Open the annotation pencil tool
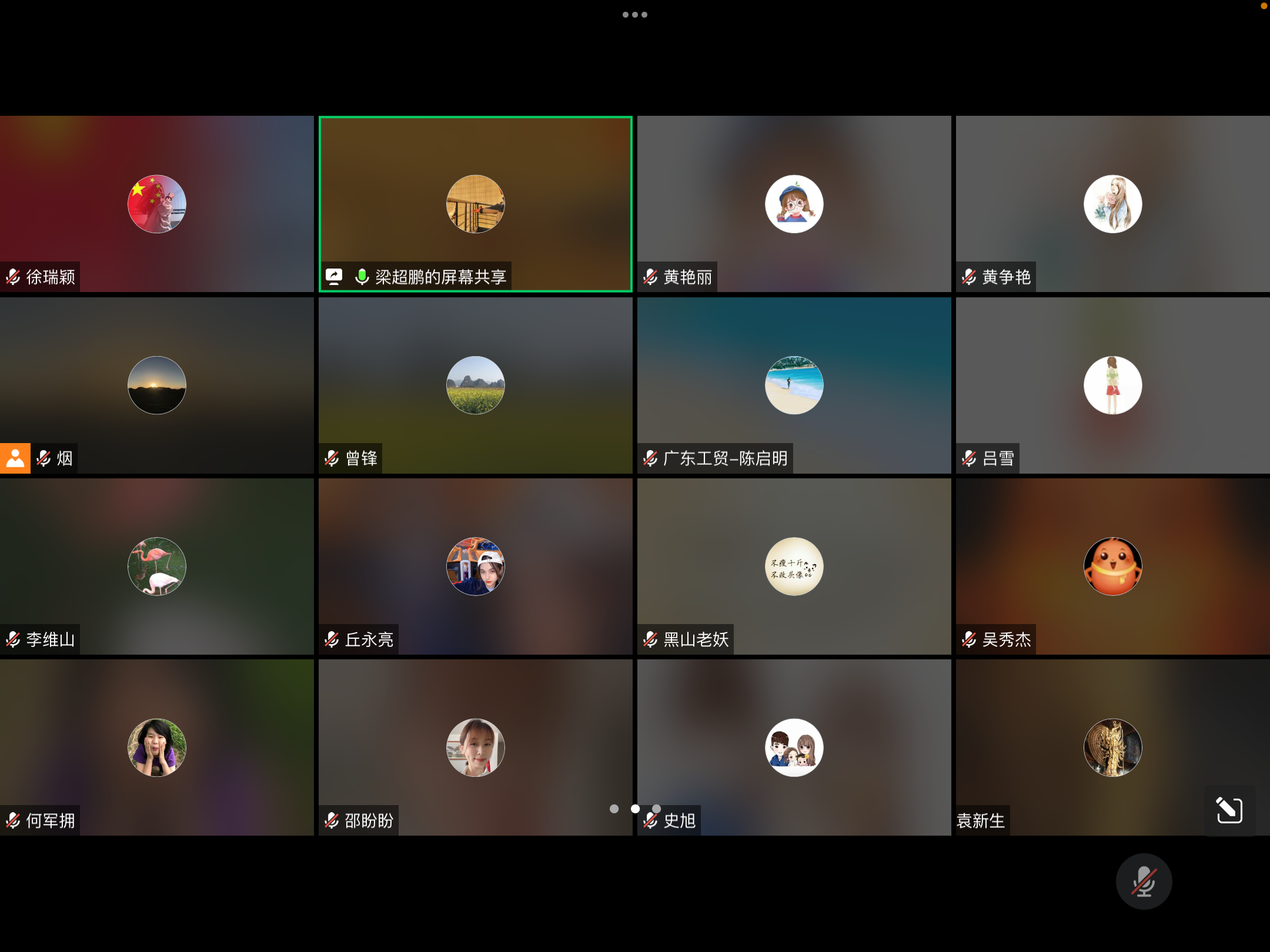Screen dimensions: 1270x952 pyautogui.click(x=1229, y=810)
